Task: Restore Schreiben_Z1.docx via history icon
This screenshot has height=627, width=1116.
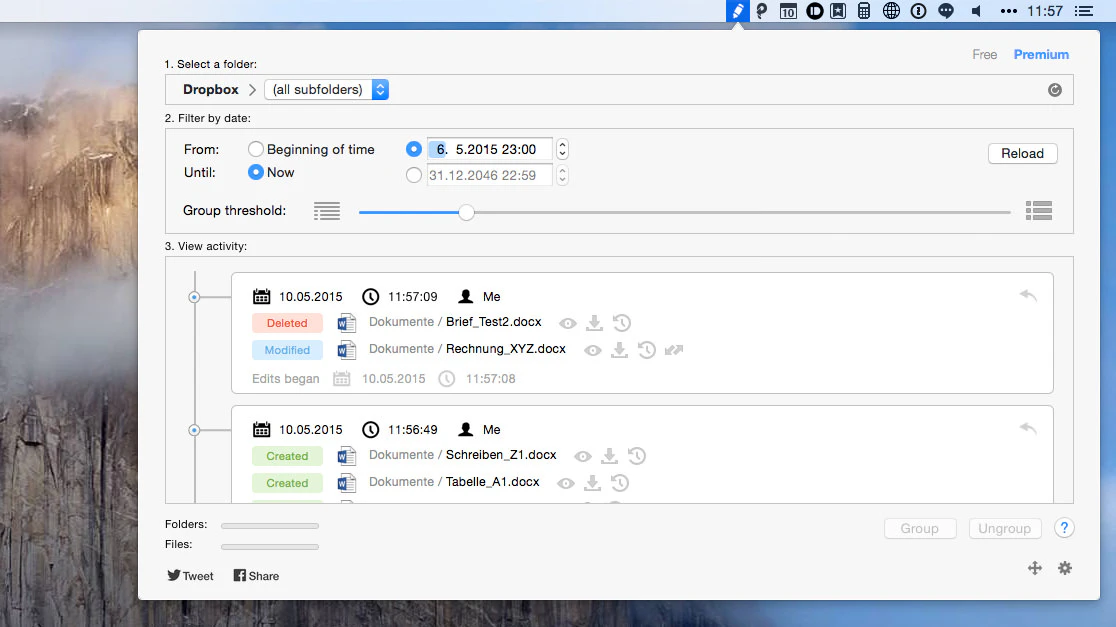Action: (637, 456)
